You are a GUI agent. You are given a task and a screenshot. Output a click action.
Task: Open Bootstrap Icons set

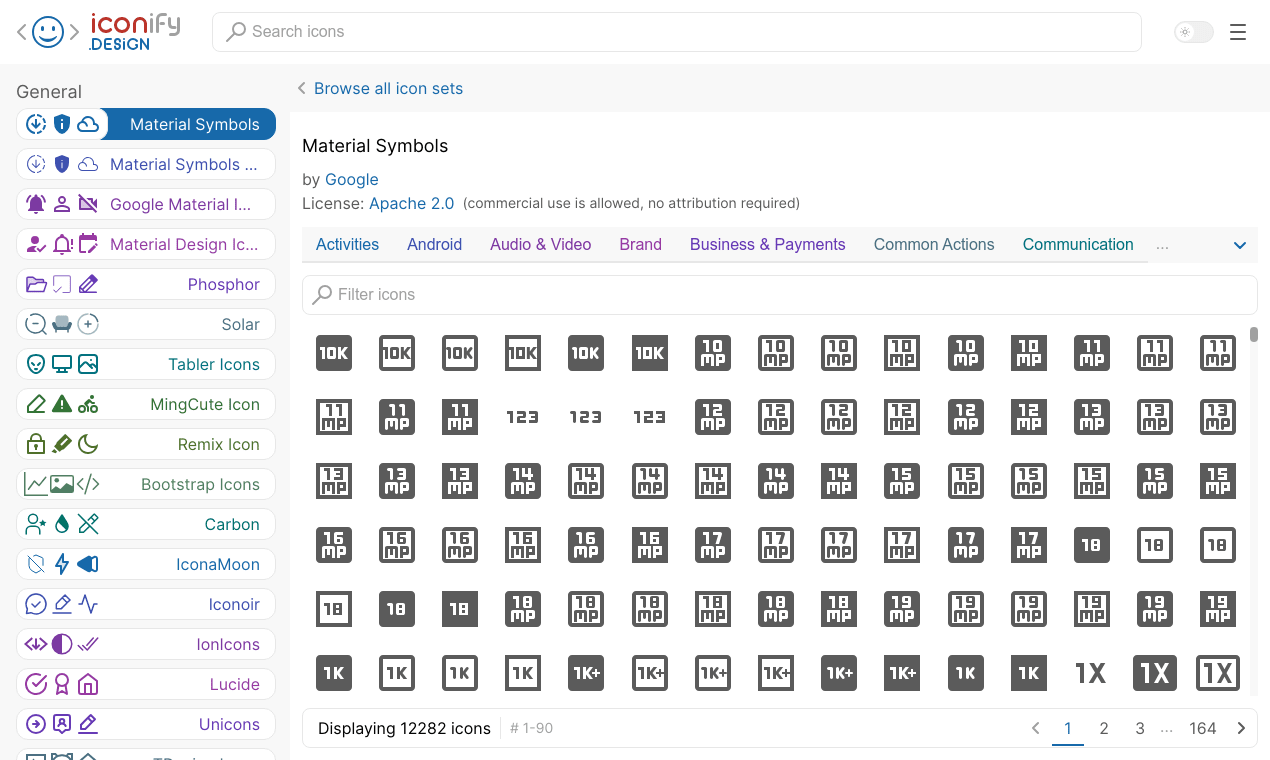[x=146, y=484]
